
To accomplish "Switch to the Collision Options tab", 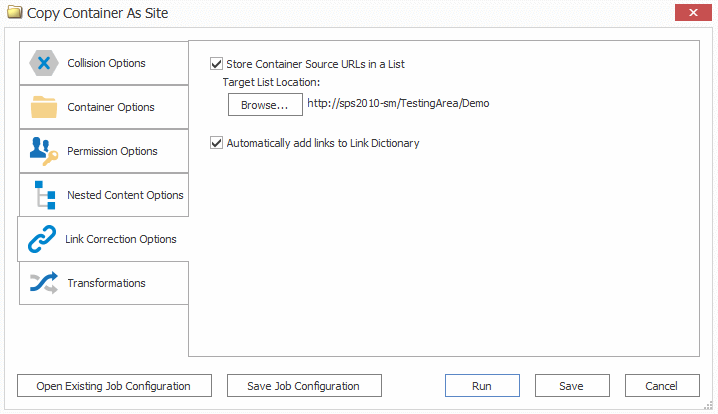I will (106, 63).
